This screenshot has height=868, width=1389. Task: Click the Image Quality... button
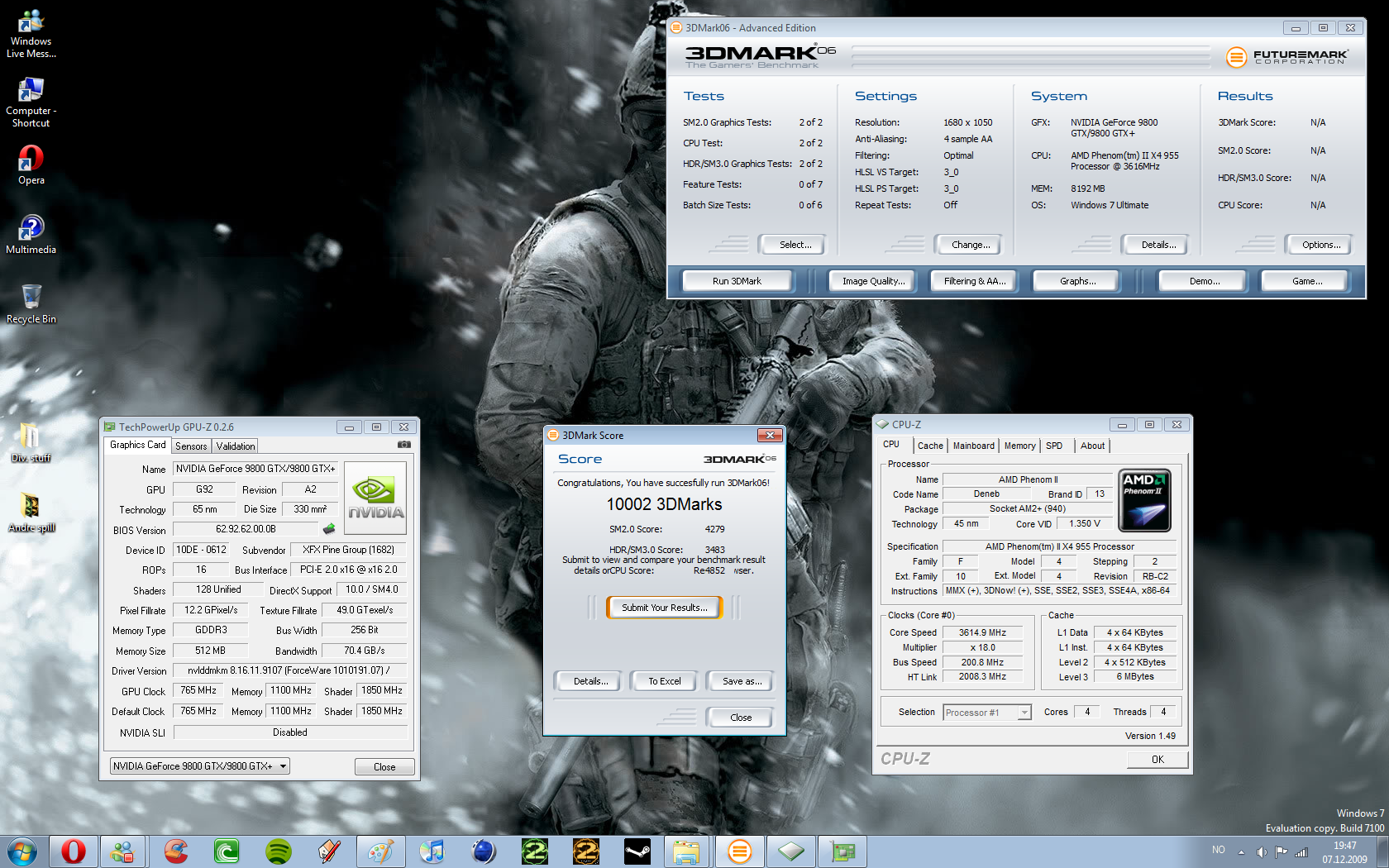click(x=873, y=281)
